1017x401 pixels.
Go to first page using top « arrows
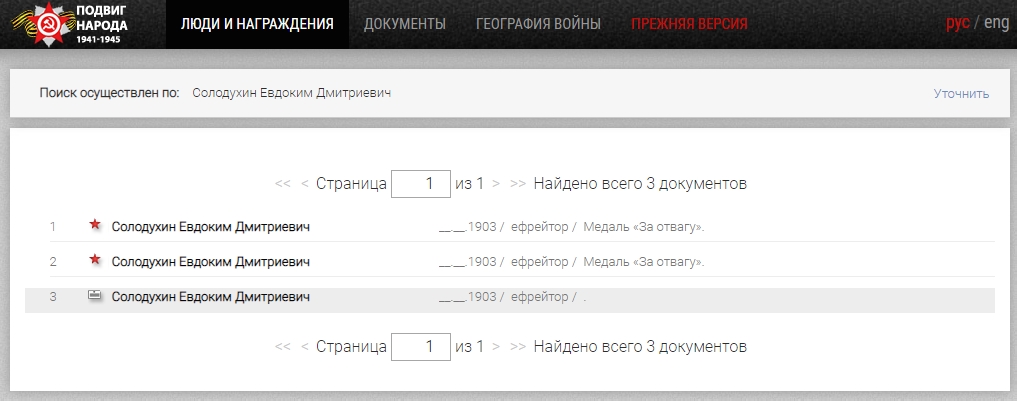click(282, 184)
